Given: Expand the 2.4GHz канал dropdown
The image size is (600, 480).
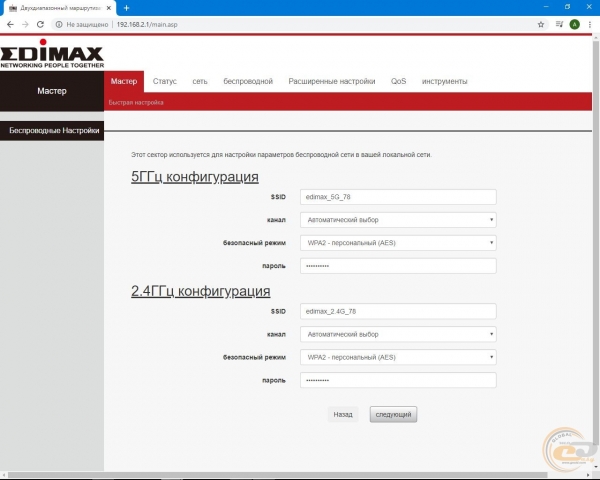Looking at the screenshot, I should 398,334.
